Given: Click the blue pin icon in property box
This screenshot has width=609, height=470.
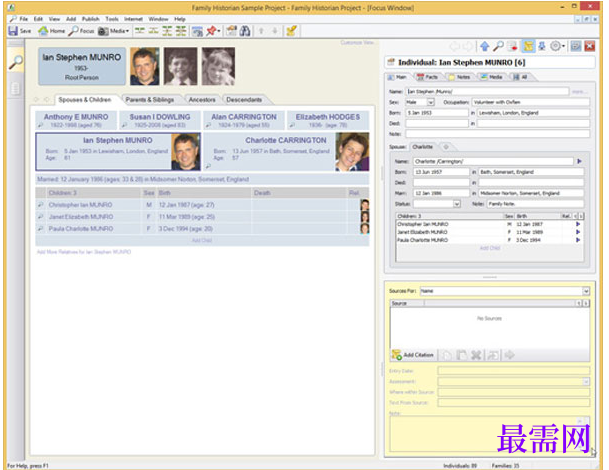Looking at the screenshot, I should click(x=542, y=46).
